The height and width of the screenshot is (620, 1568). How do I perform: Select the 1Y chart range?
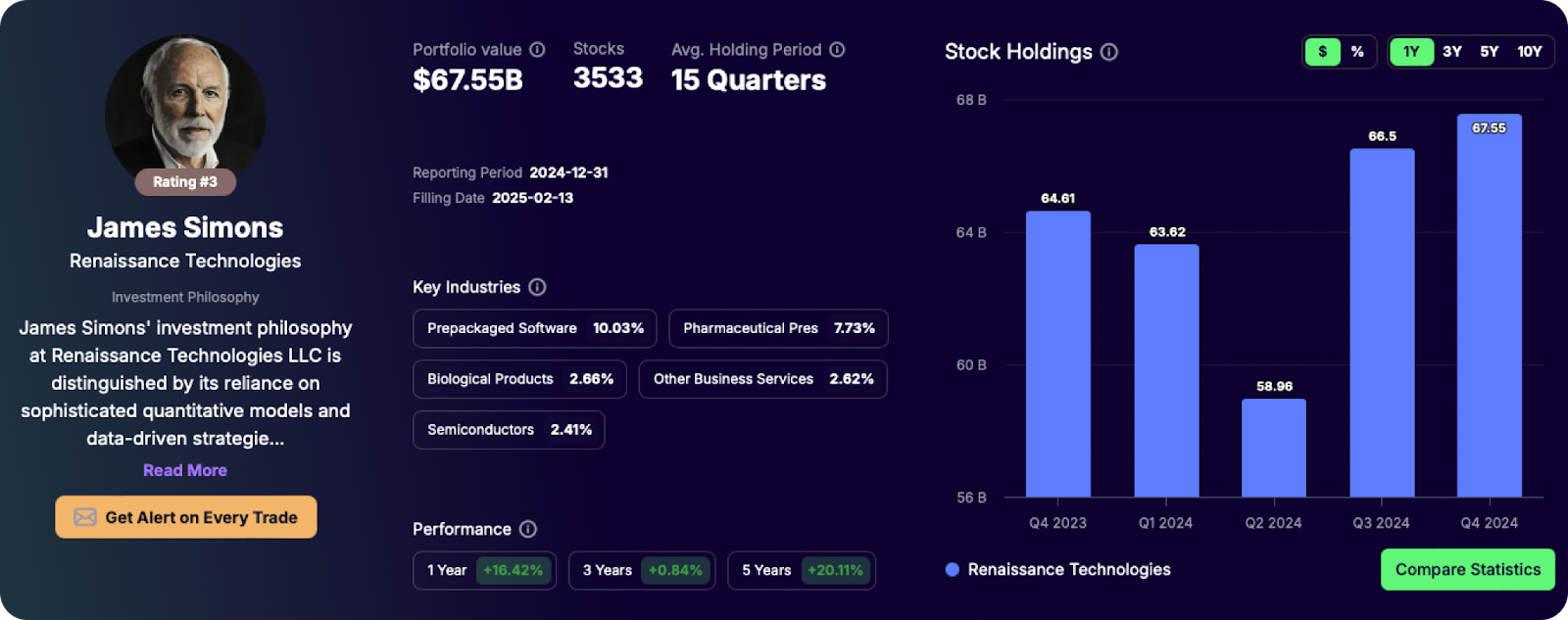click(1411, 52)
